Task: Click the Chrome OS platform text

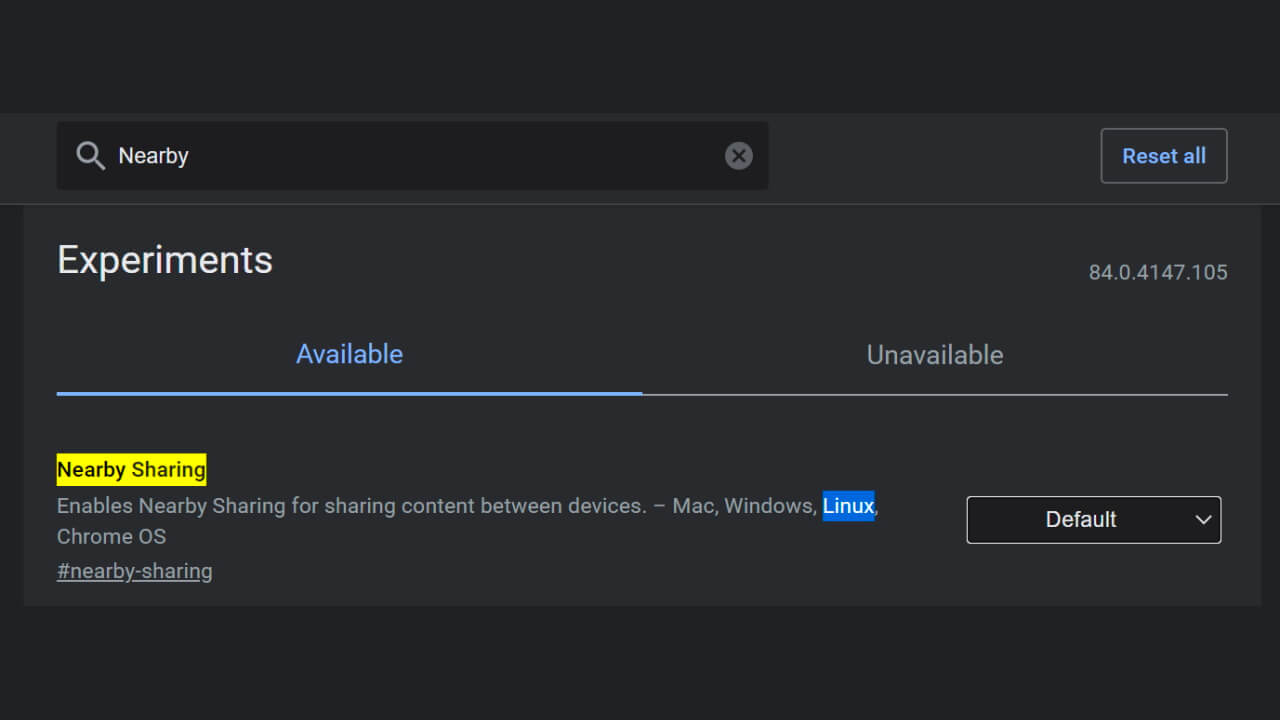Action: tap(111, 537)
